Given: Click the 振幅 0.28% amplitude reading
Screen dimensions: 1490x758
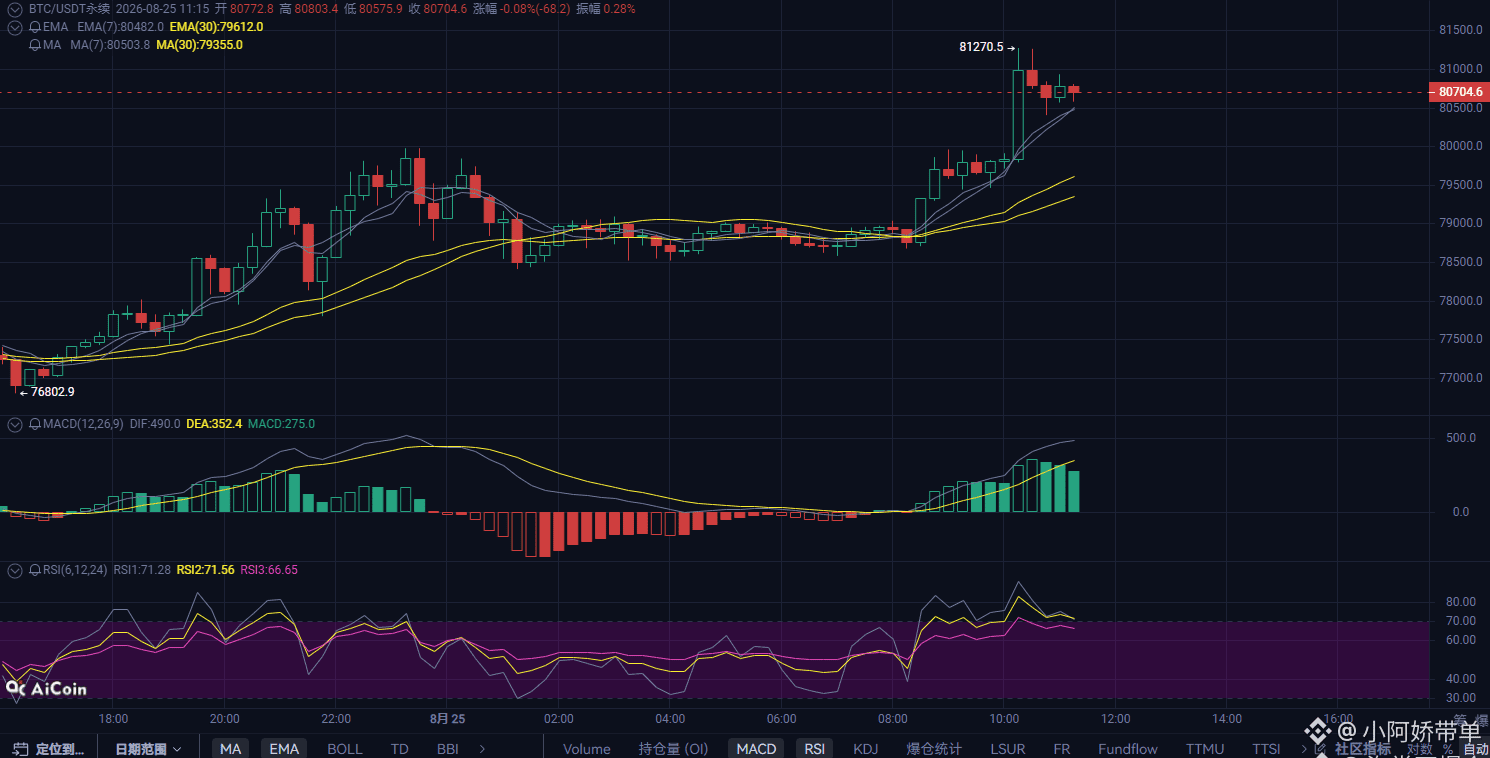Looking at the screenshot, I should pyautogui.click(x=605, y=8).
